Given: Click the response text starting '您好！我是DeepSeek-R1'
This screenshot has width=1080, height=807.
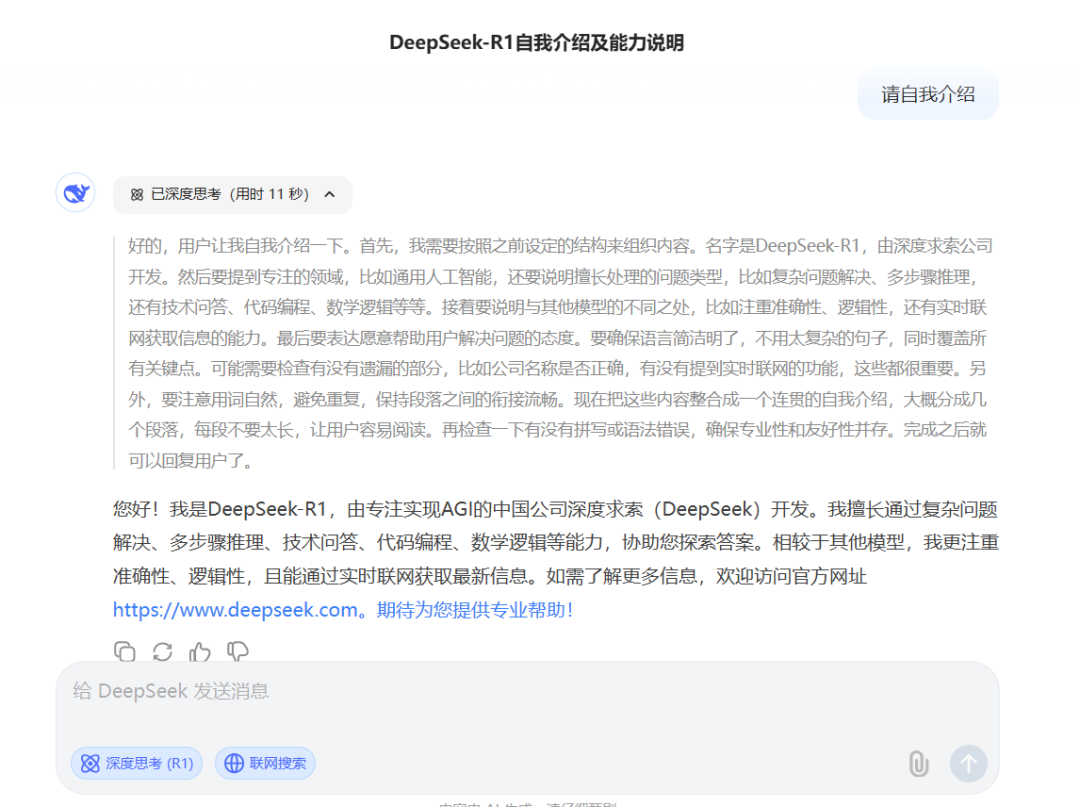Looking at the screenshot, I should (x=556, y=559).
